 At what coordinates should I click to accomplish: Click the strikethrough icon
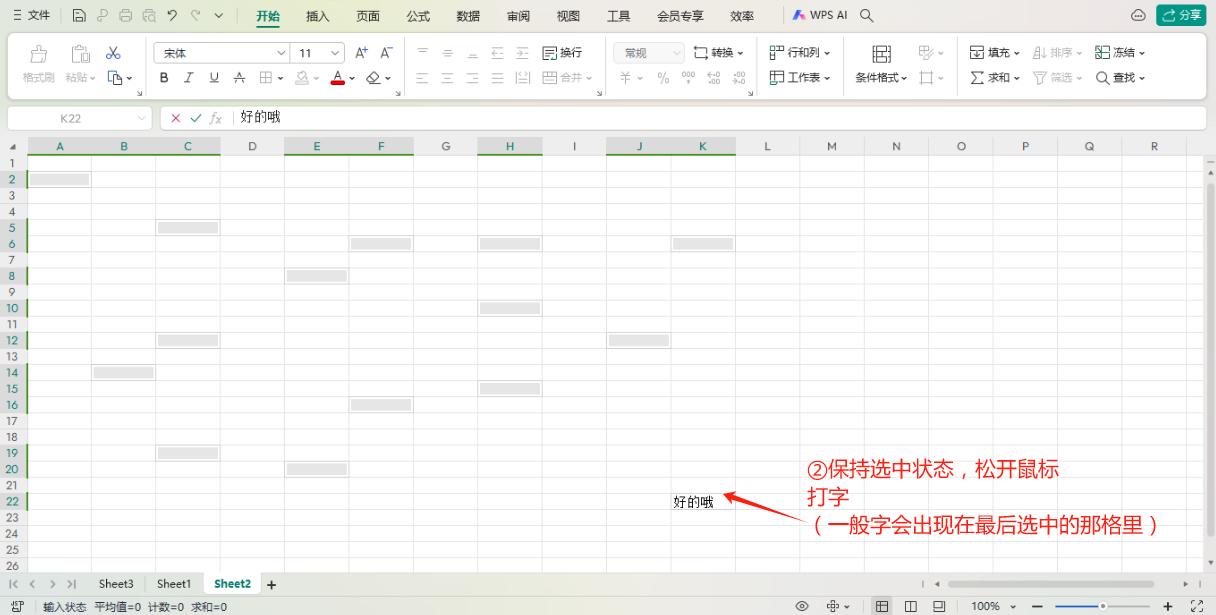click(239, 78)
